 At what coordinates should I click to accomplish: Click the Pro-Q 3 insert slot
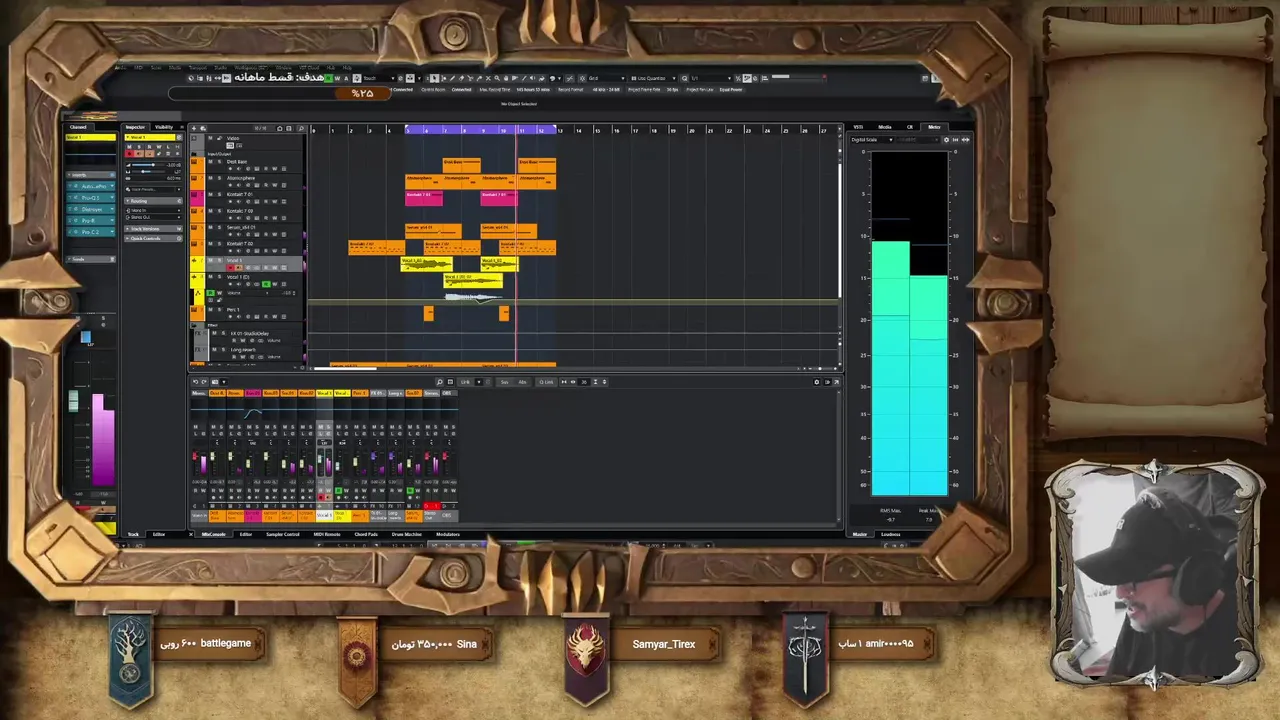pyautogui.click(x=91, y=198)
